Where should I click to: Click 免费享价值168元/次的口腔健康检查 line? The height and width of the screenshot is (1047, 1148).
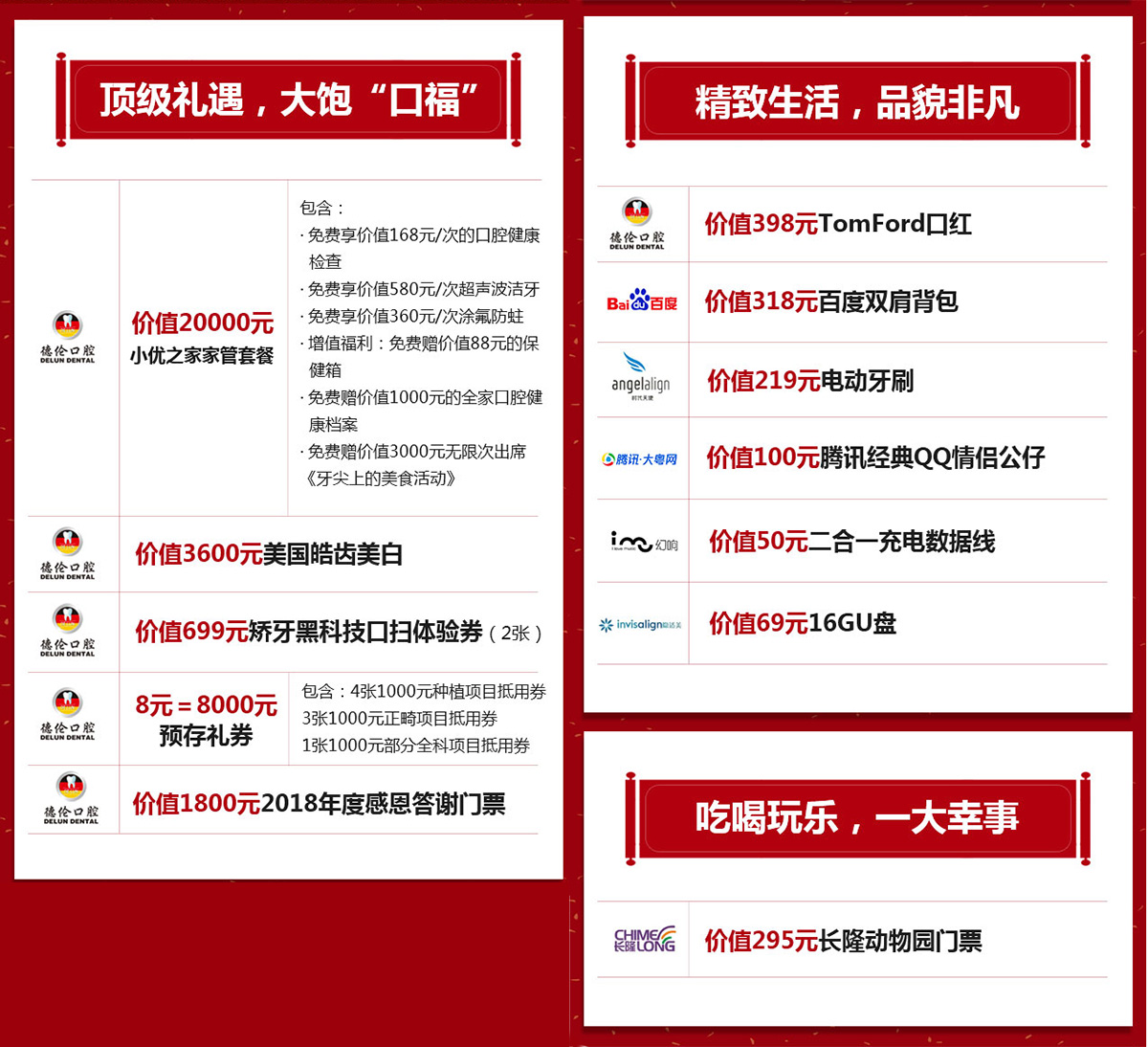(420, 248)
